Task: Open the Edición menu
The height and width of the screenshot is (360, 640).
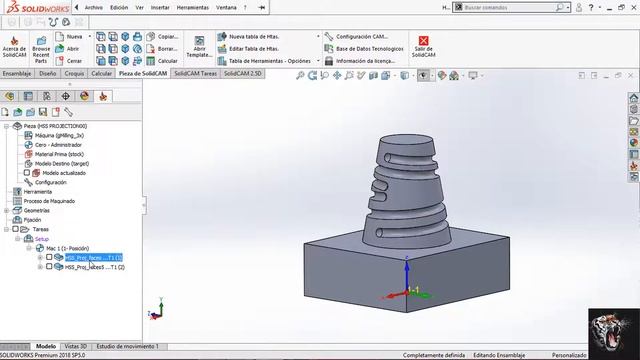Action: (x=119, y=7)
